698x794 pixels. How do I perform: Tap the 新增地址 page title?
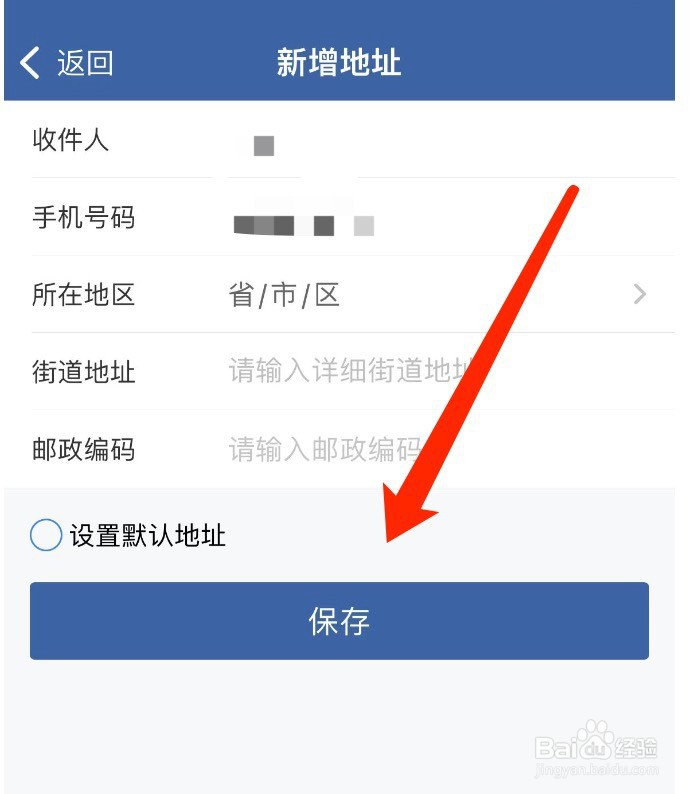point(339,63)
